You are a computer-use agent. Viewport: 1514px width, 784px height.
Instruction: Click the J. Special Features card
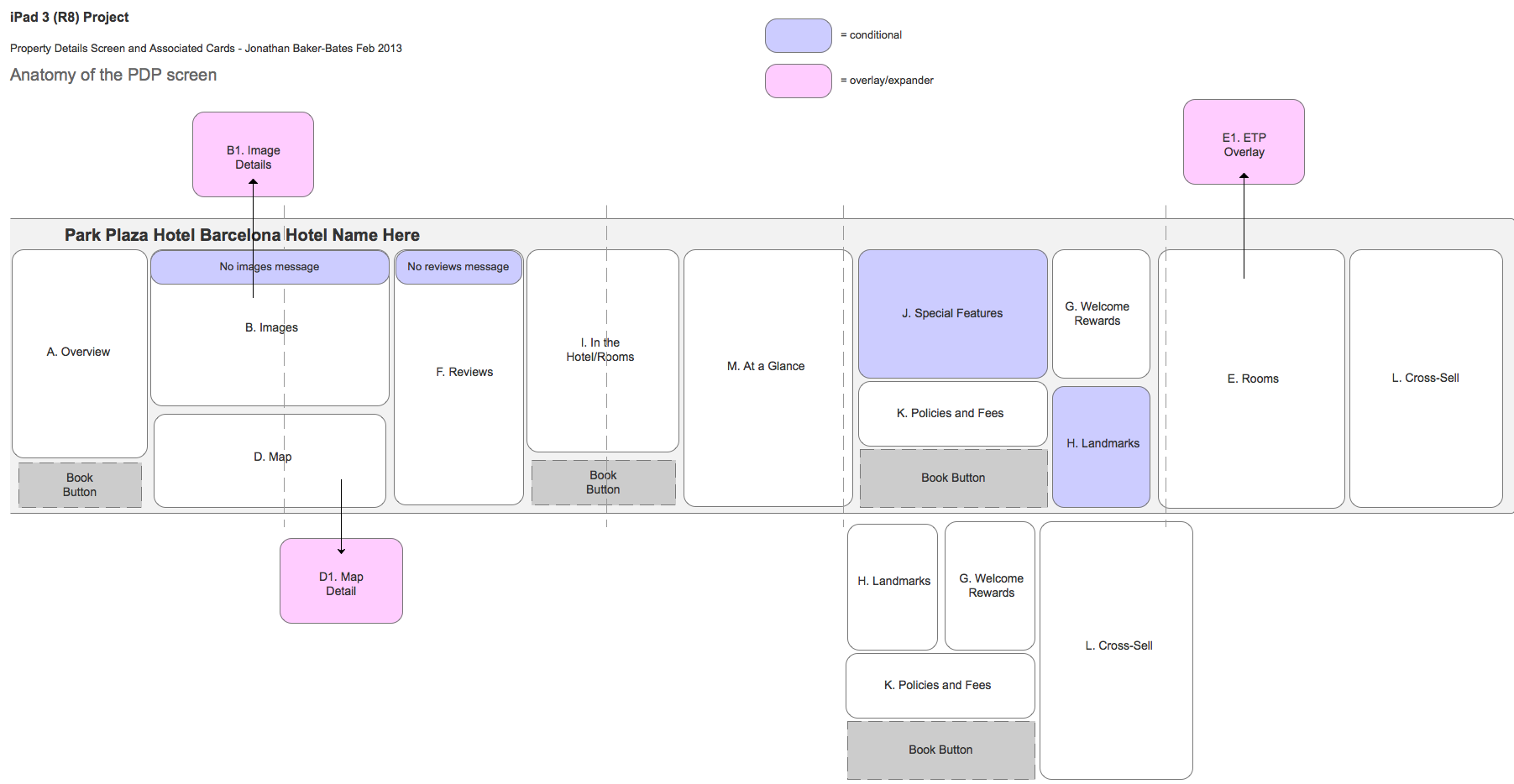tap(952, 313)
